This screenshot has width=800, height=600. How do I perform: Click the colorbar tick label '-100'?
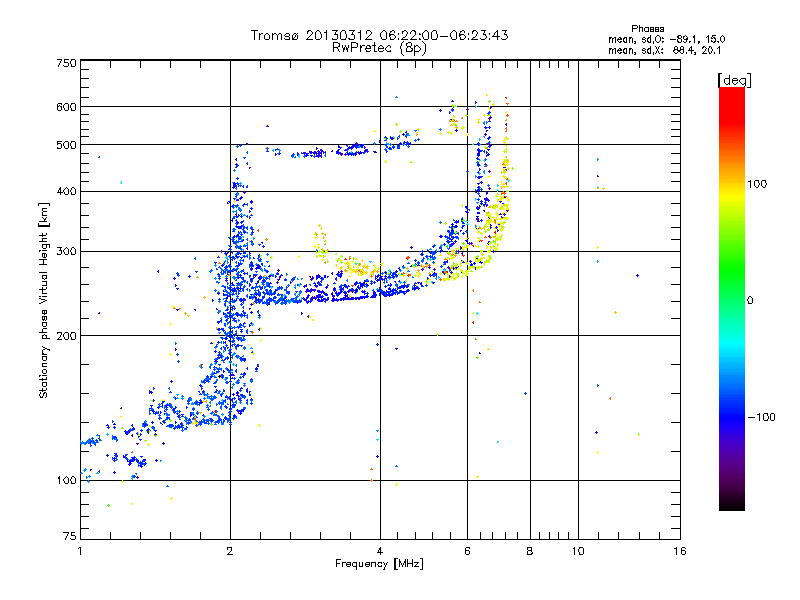tap(761, 417)
